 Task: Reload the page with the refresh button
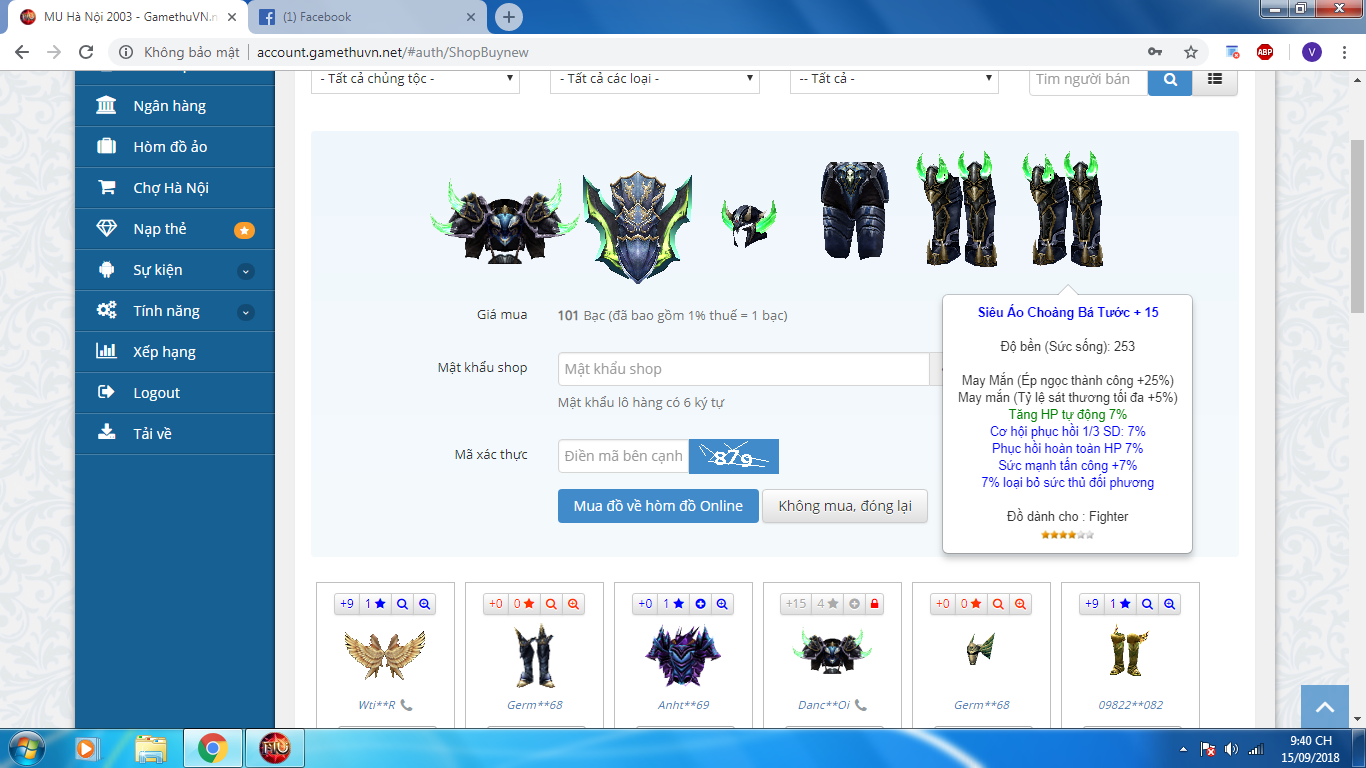pyautogui.click(x=86, y=52)
